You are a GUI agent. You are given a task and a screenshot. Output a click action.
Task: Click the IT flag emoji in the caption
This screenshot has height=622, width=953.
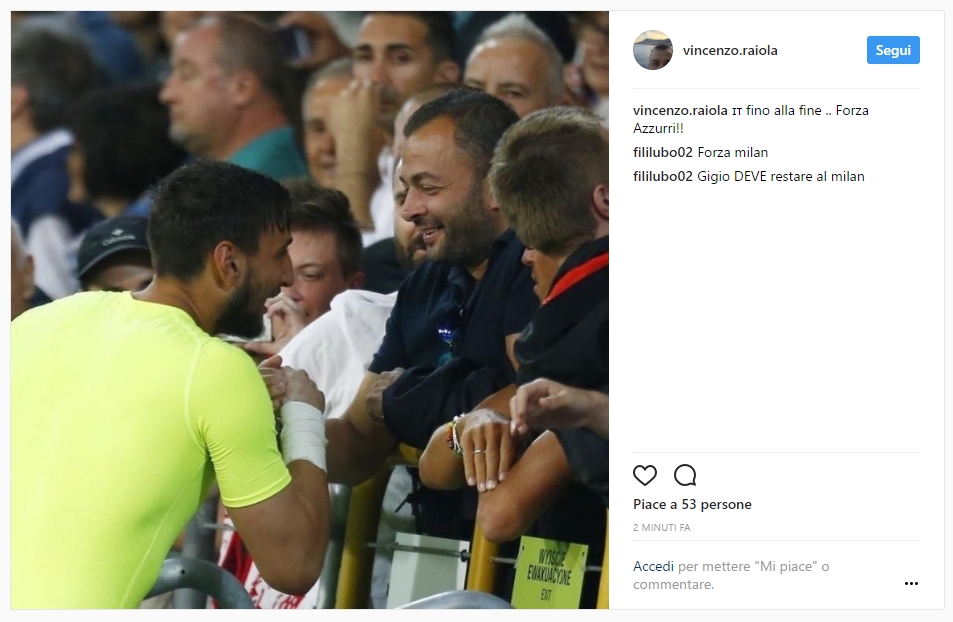pos(737,112)
